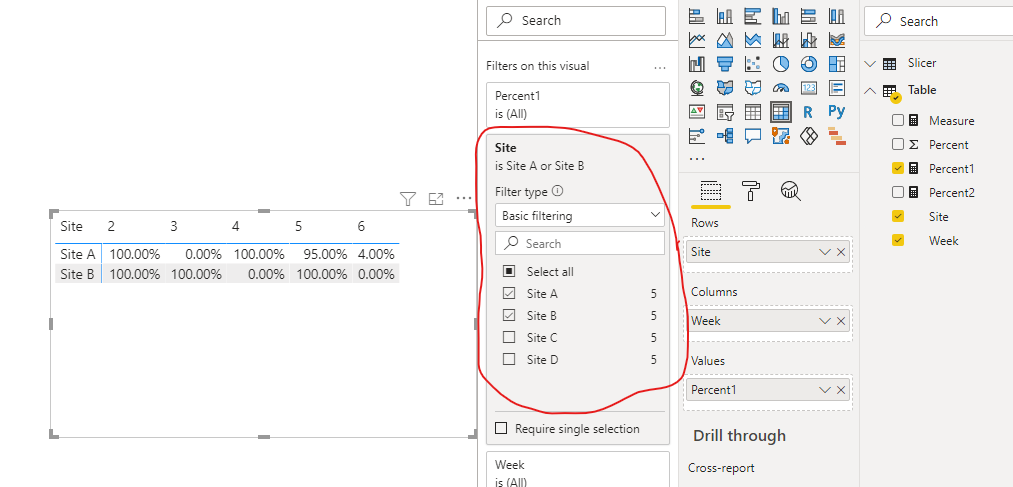The width and height of the screenshot is (1013, 487).
Task: Select the Table visualization icon
Action: tap(753, 112)
